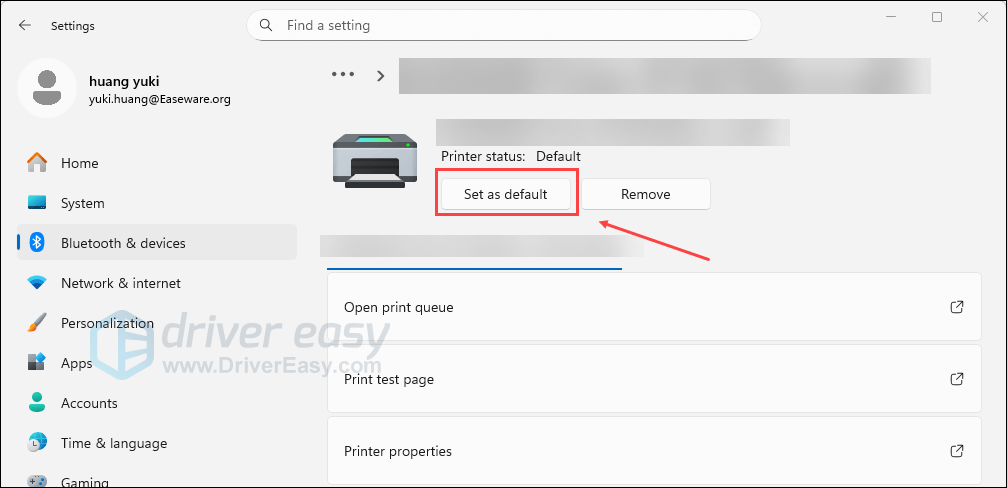Go to Accounts settings
The height and width of the screenshot is (488, 1007).
(x=89, y=403)
